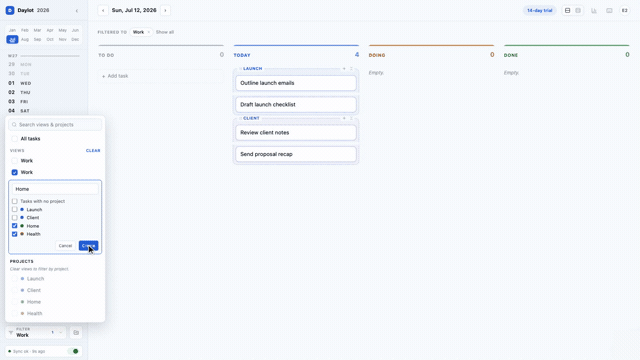Click the Daylot app logo
The height and width of the screenshot is (360, 640).
[x=10, y=10]
